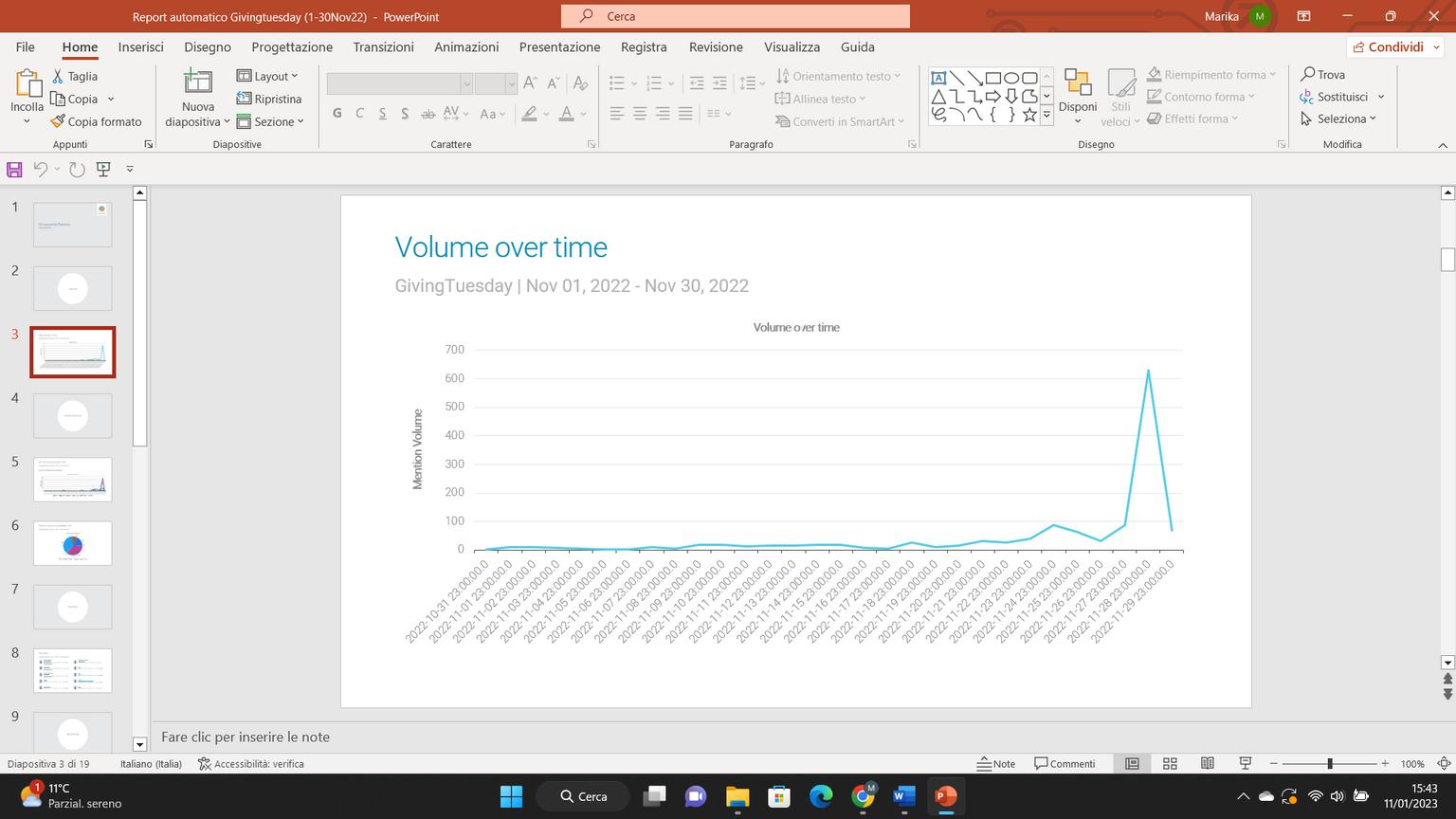
Task: Click Trova to find text
Action: pos(1323,74)
